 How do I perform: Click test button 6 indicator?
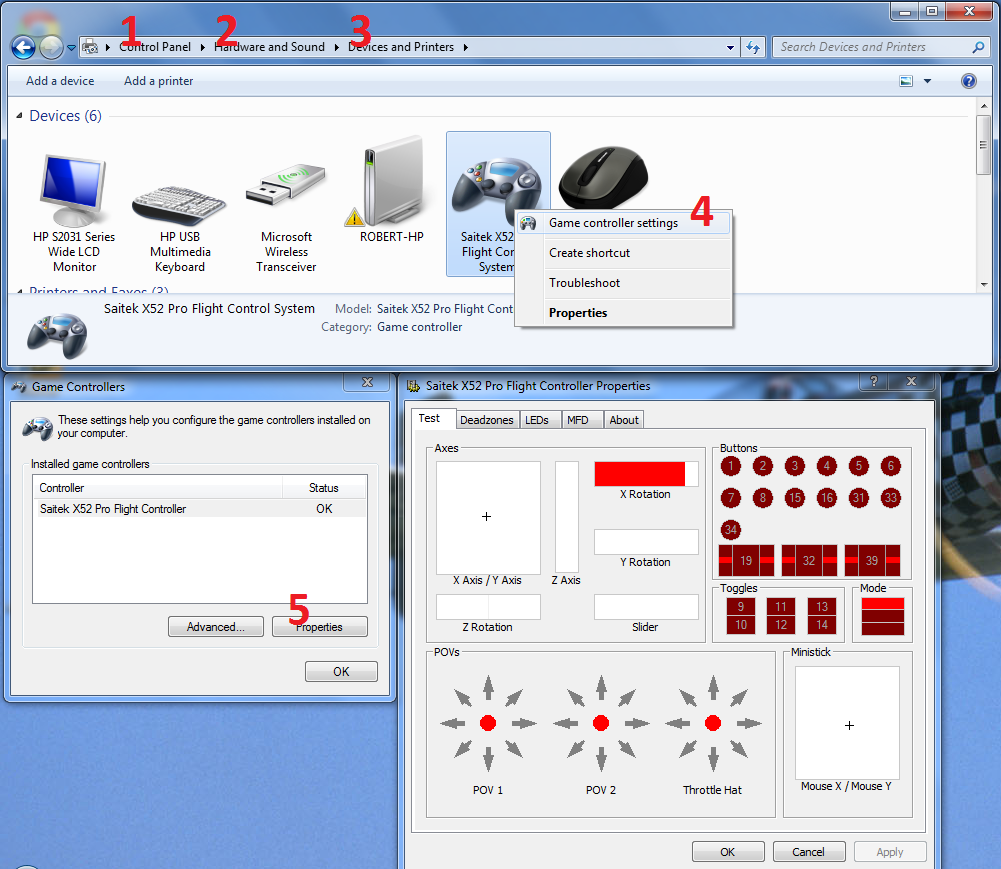[891, 466]
